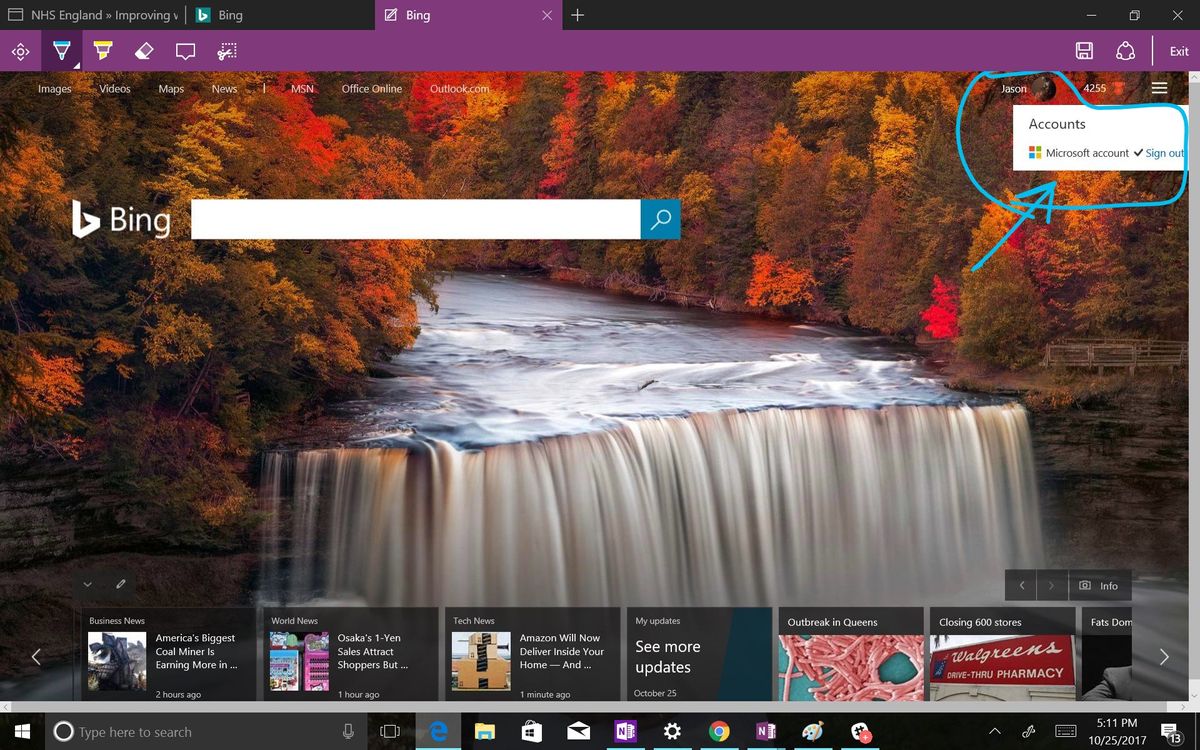1200x750 pixels.
Task: Save the web note
Action: pyautogui.click(x=1083, y=51)
